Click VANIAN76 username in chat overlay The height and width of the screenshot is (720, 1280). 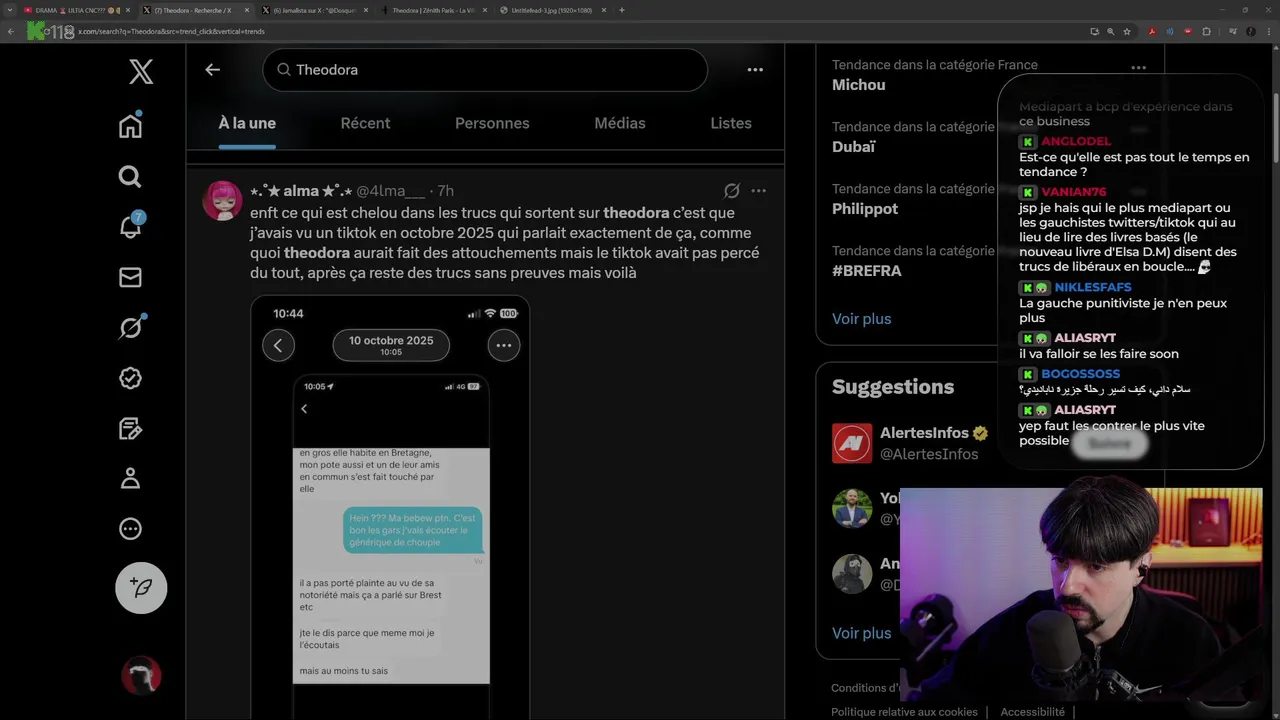pos(1074,192)
